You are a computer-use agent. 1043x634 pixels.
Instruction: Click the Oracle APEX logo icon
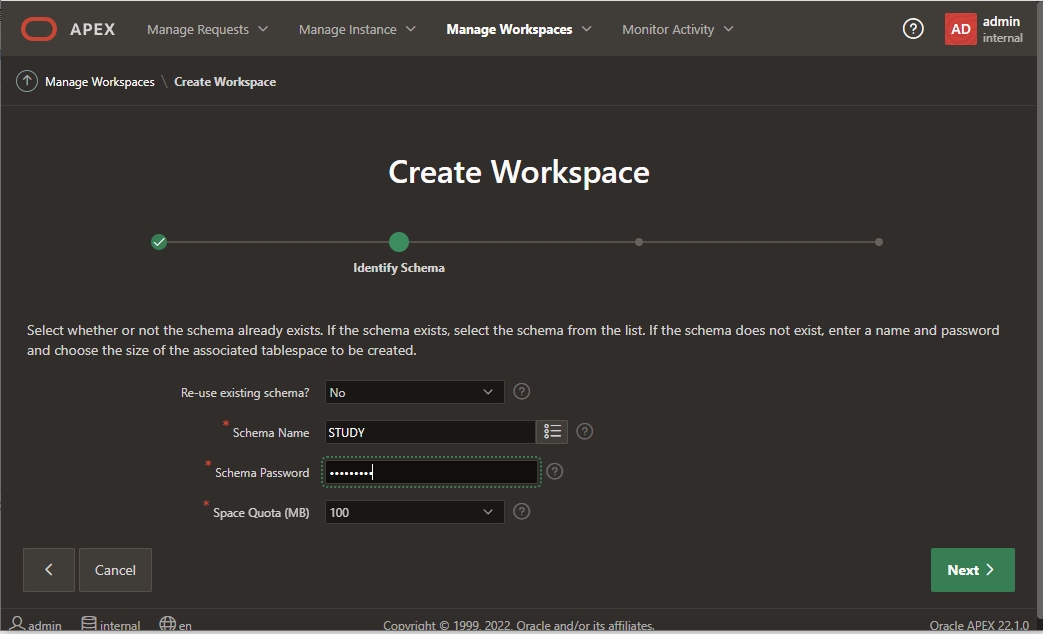(39, 29)
